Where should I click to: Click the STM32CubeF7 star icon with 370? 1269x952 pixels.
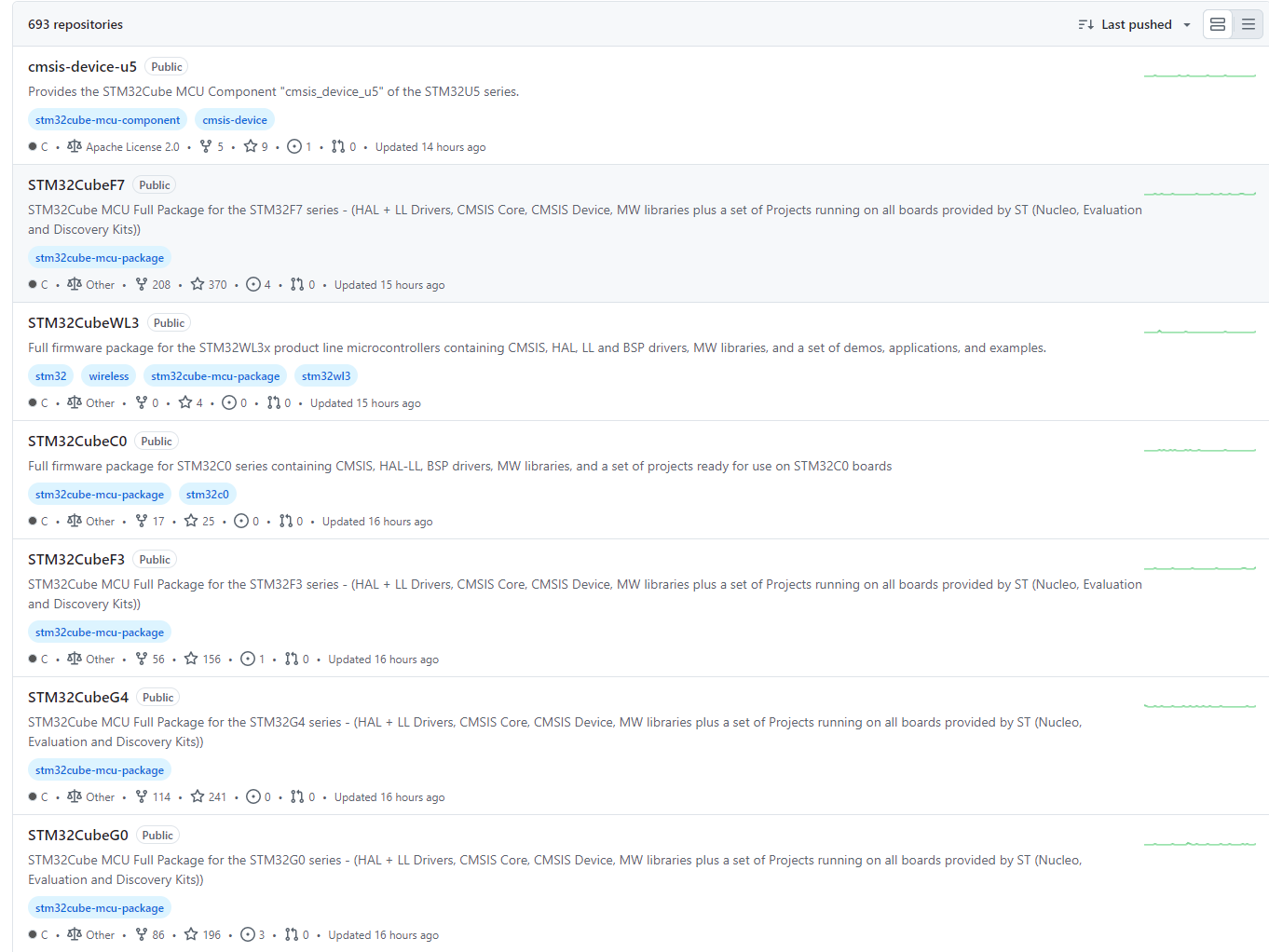click(198, 284)
